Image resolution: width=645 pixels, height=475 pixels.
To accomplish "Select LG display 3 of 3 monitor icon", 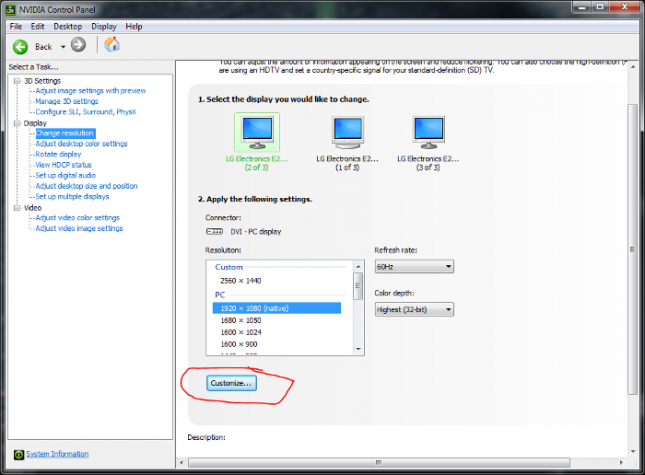I will coord(429,132).
